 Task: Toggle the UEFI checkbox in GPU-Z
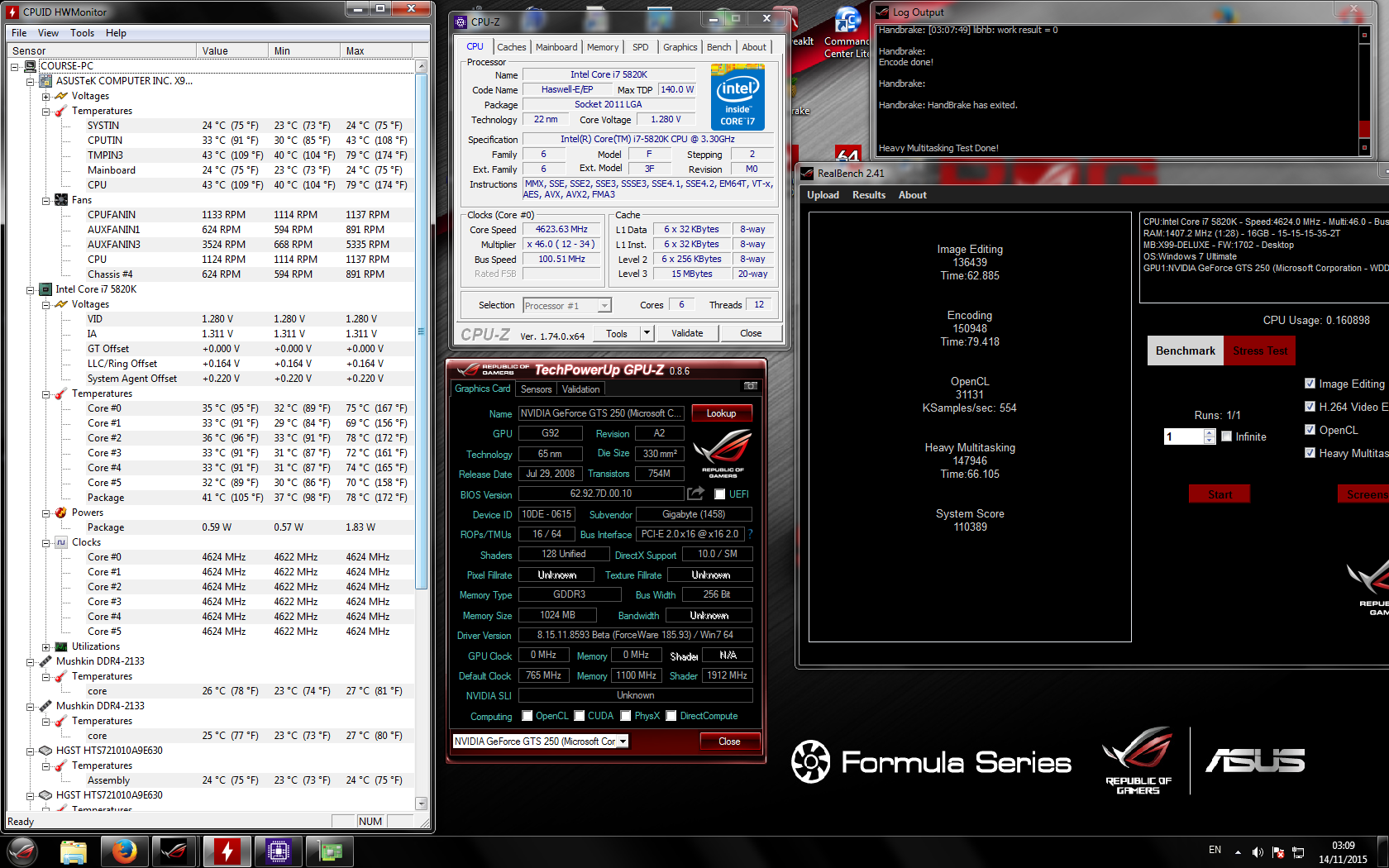coord(719,494)
